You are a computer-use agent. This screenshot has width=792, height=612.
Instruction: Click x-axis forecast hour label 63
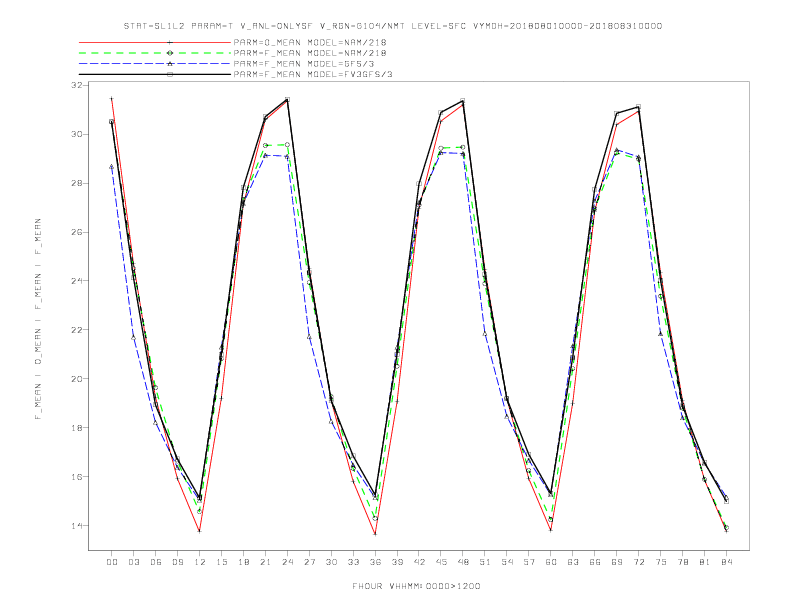click(573, 562)
